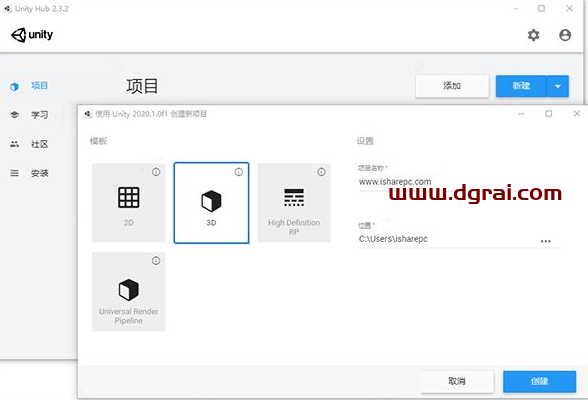Select the 3D template card
The width and height of the screenshot is (588, 400).
pyautogui.click(x=211, y=203)
